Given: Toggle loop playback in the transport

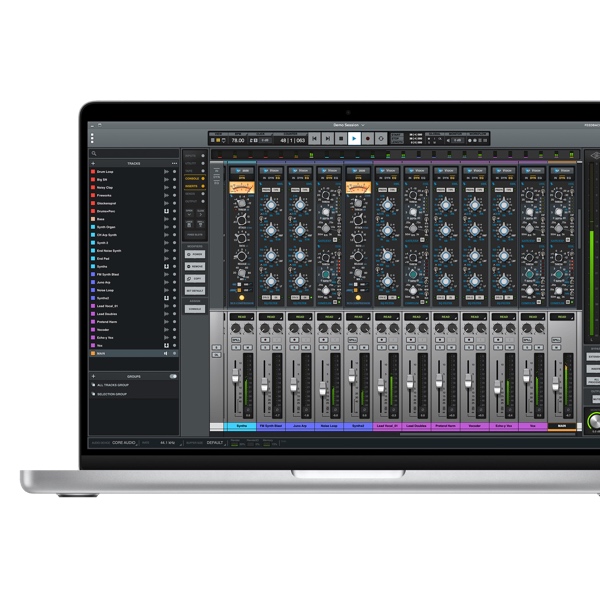Looking at the screenshot, I should pos(381,139).
